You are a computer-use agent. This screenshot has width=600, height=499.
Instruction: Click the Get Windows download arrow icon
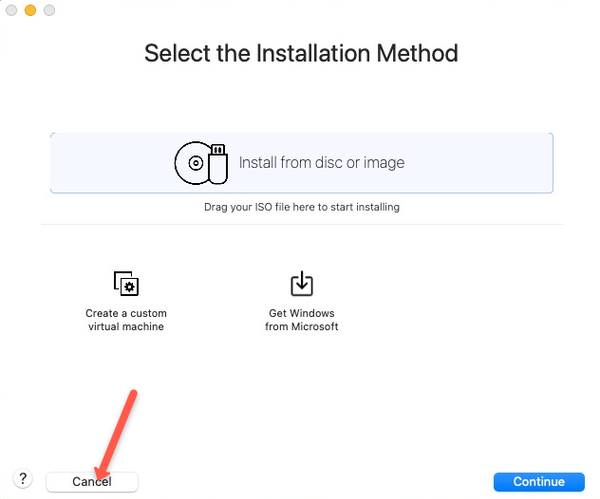click(302, 284)
